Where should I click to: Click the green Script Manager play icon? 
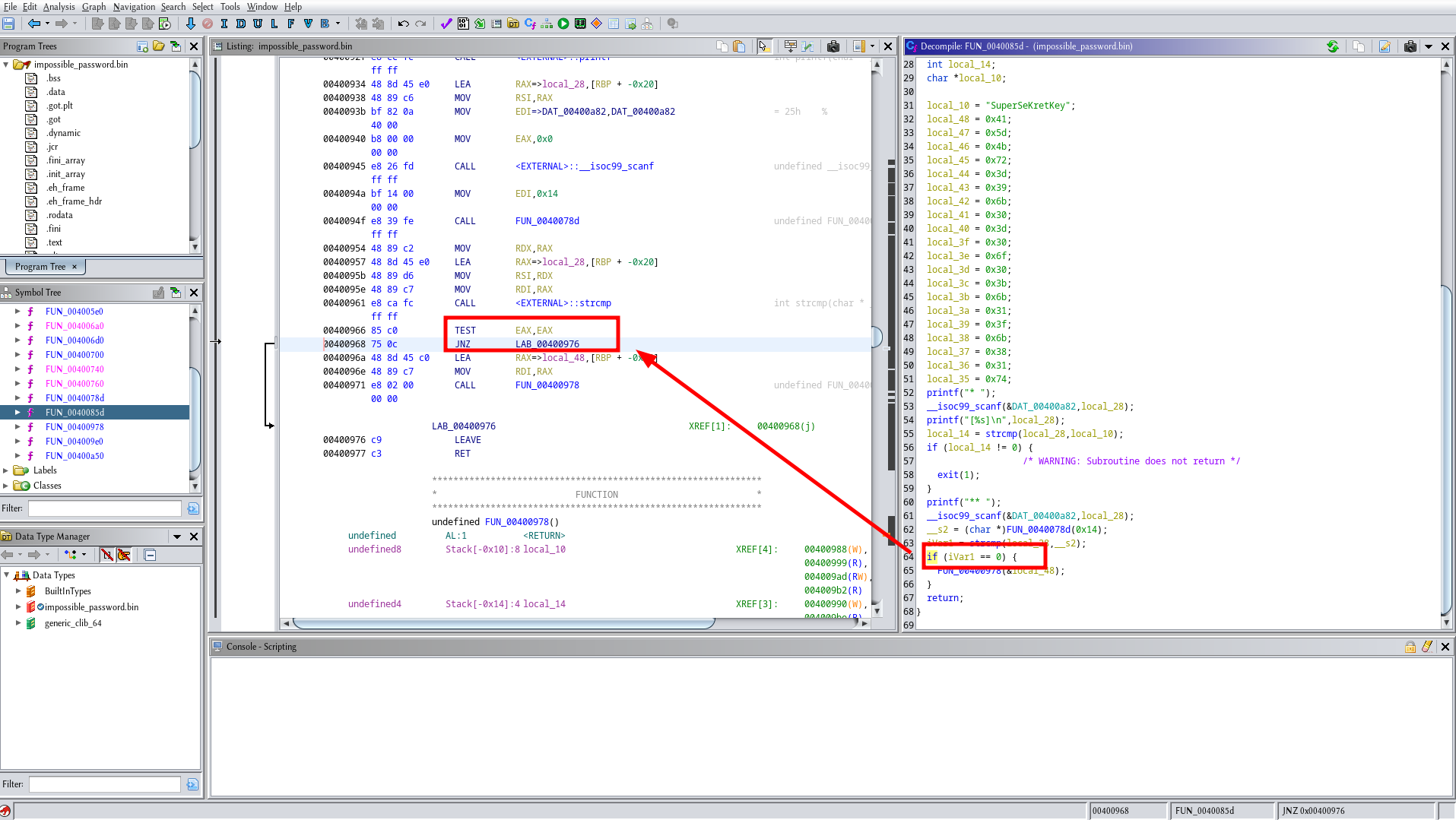click(563, 24)
